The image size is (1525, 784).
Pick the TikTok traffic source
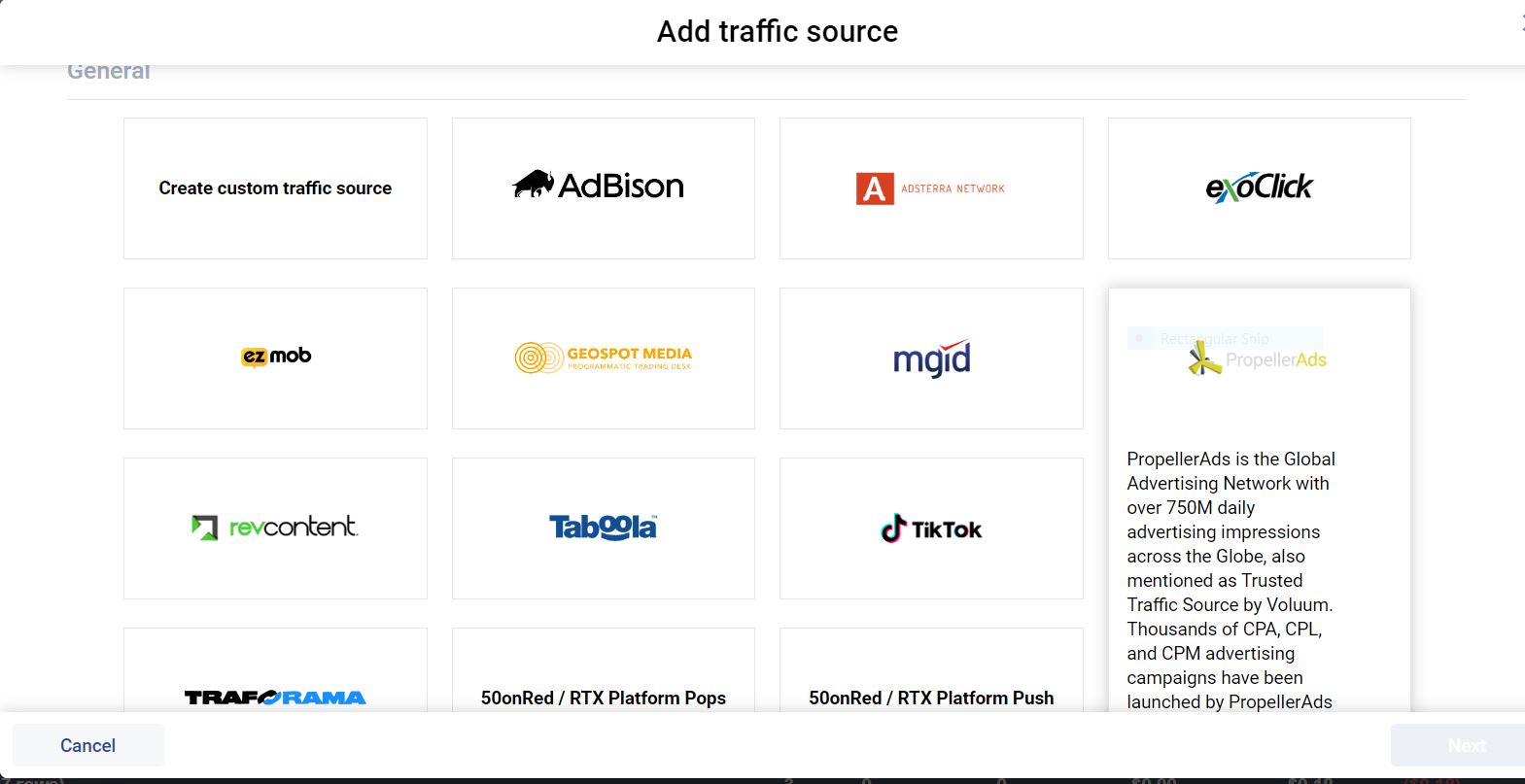(931, 528)
